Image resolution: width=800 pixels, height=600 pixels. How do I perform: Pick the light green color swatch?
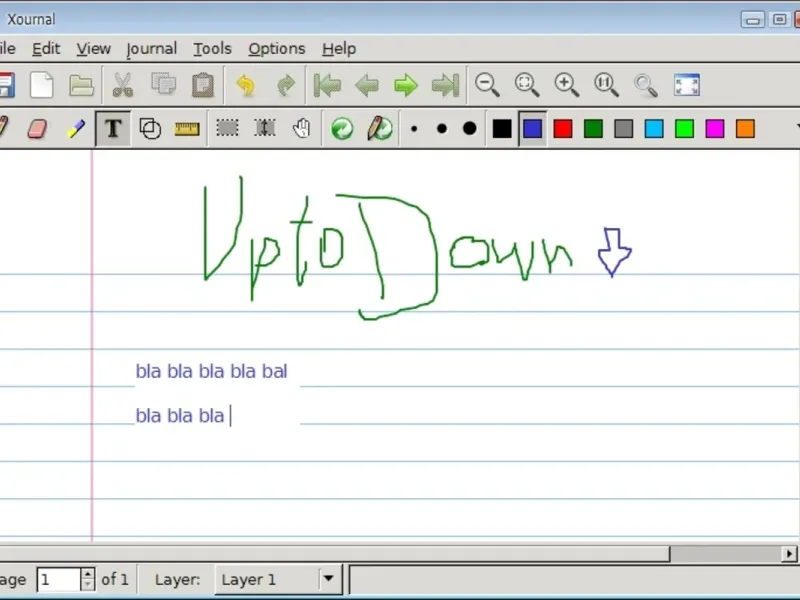click(x=684, y=129)
